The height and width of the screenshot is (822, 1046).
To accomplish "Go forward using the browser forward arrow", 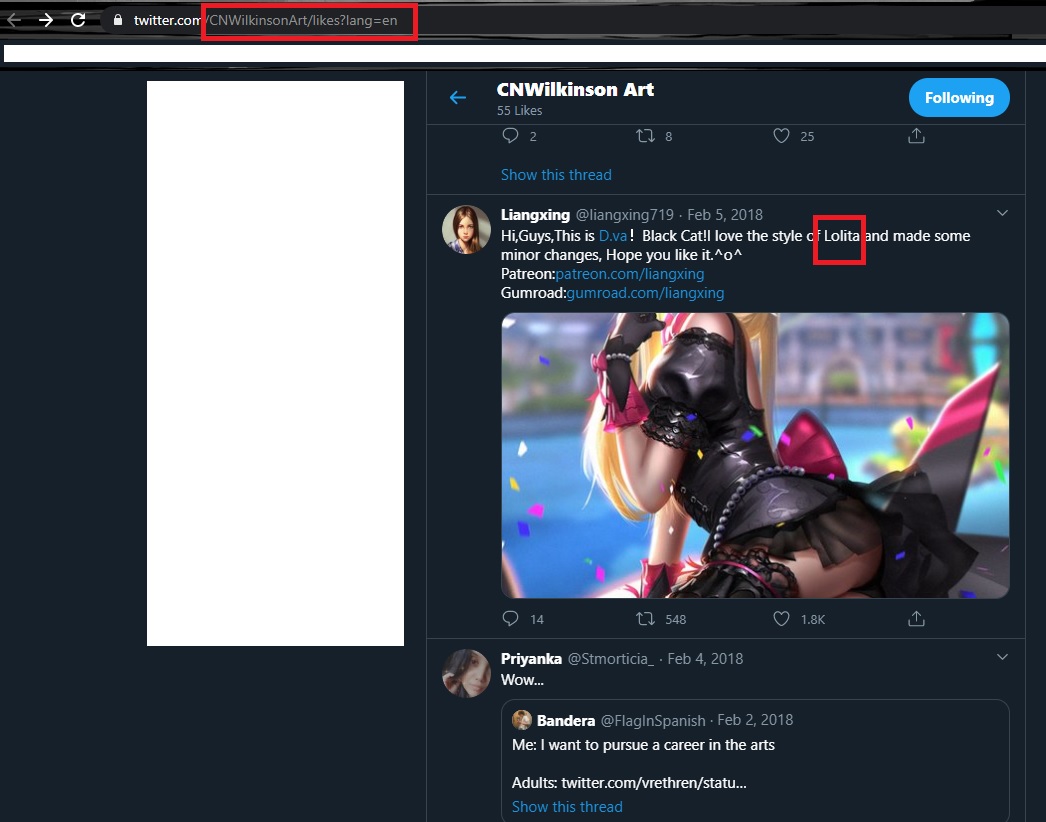I will 45,20.
